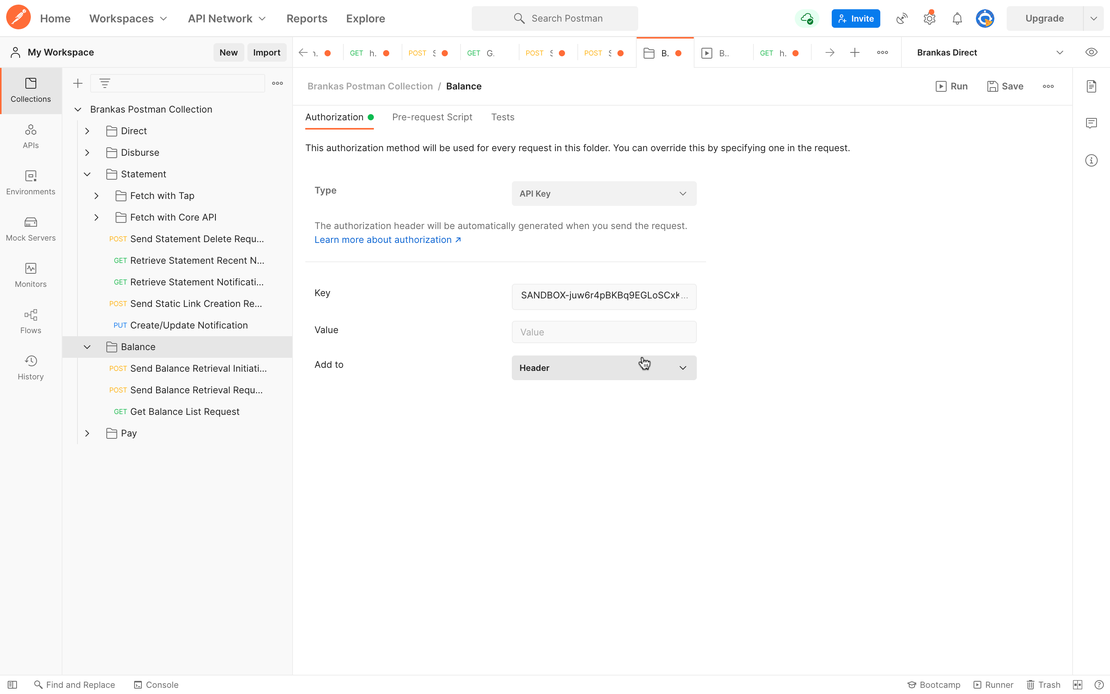The image size is (1110, 694).
Task: Click the Key input field
Action: (604, 297)
